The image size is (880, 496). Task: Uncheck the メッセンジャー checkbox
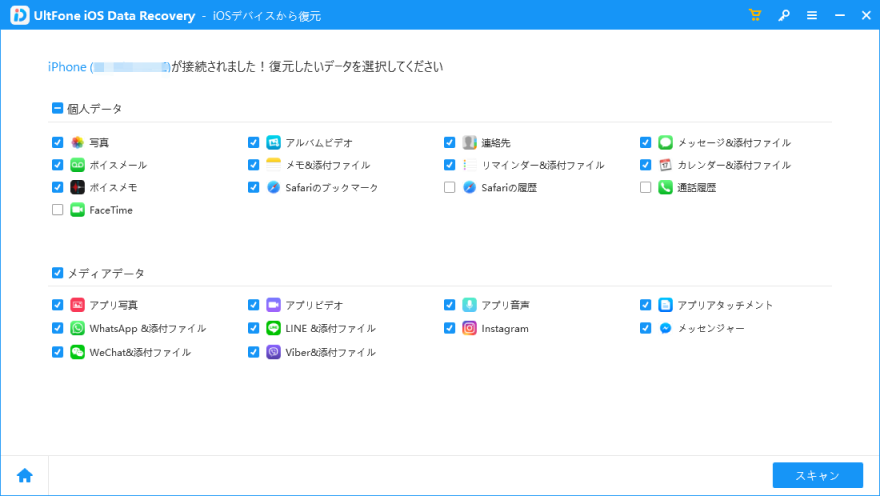(x=645, y=328)
